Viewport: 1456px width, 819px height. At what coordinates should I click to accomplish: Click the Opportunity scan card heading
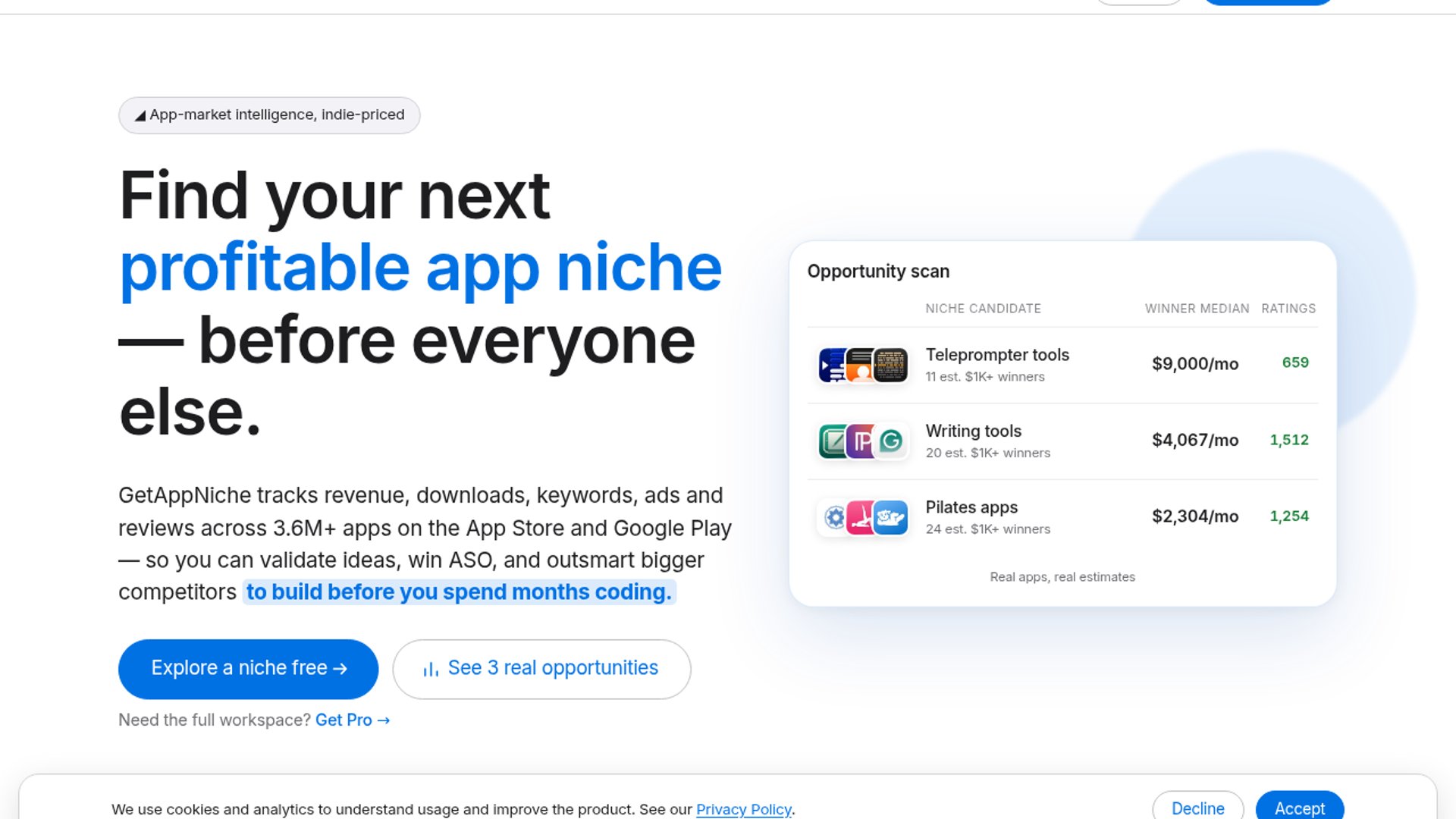878,271
